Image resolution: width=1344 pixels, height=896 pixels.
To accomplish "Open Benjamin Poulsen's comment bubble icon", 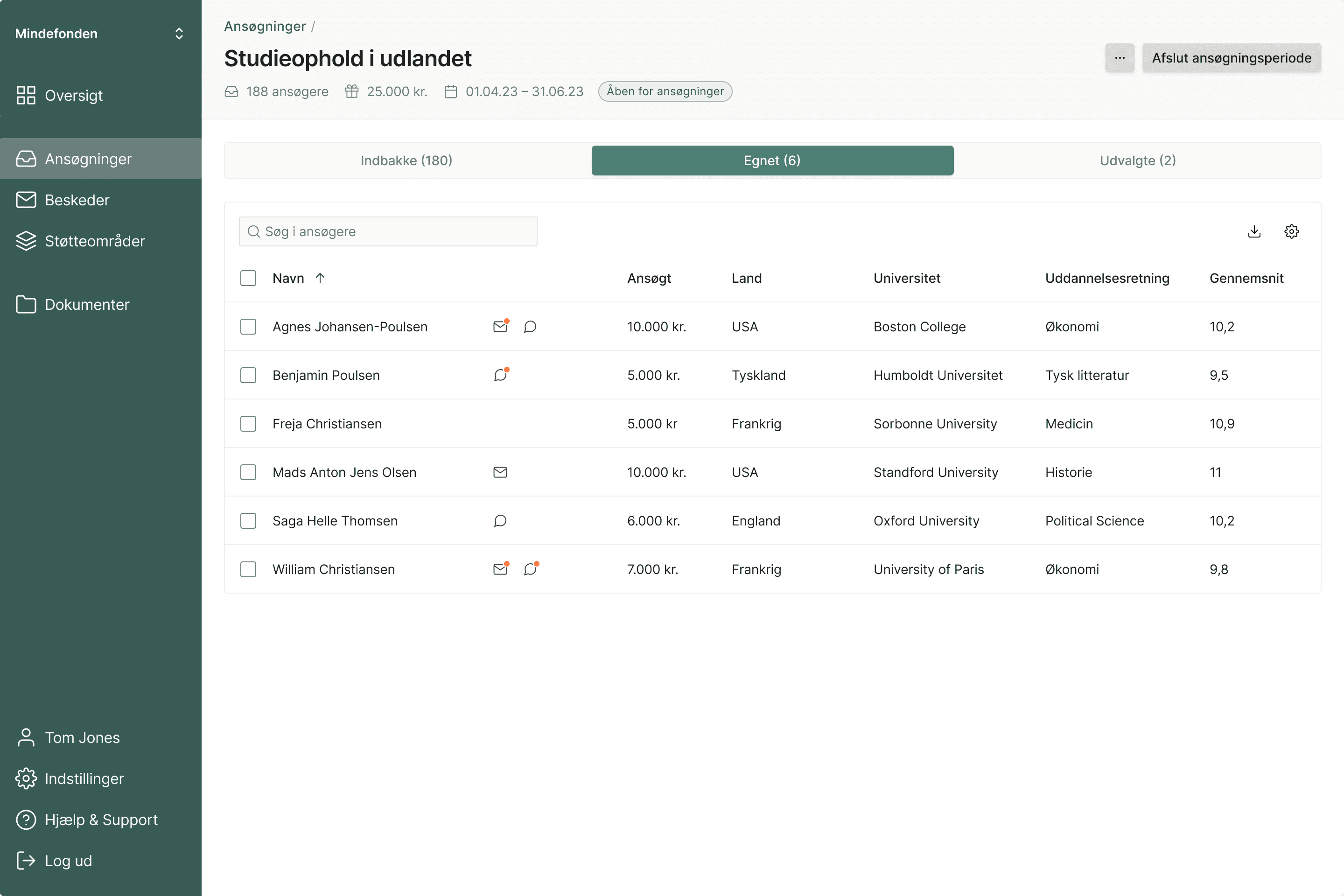I will pos(500,375).
